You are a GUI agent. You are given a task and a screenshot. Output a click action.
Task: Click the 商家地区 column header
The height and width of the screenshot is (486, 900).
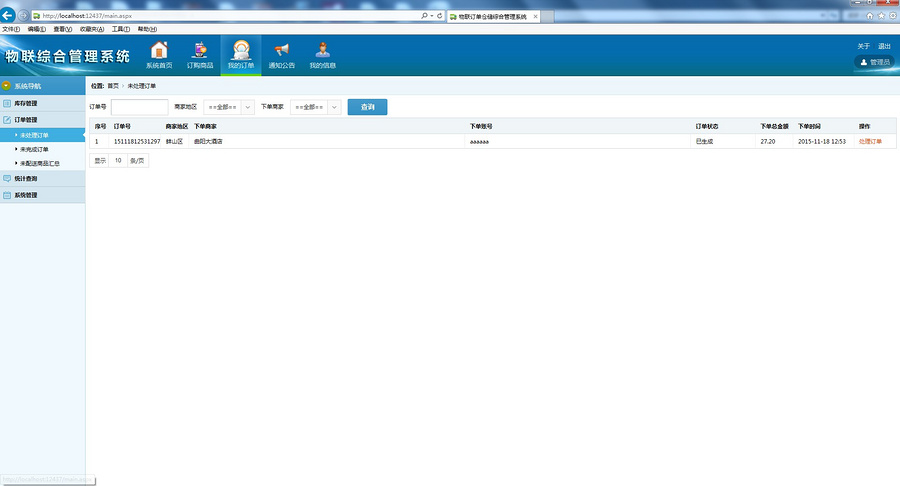click(x=177, y=126)
